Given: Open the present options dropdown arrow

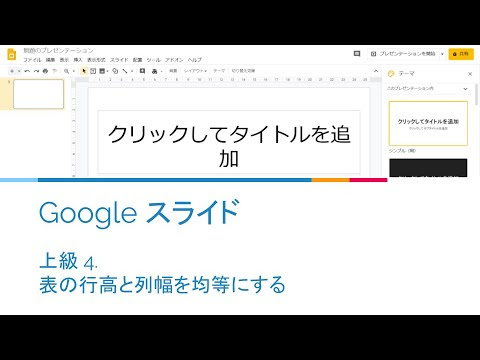Looking at the screenshot, I should coord(442,54).
